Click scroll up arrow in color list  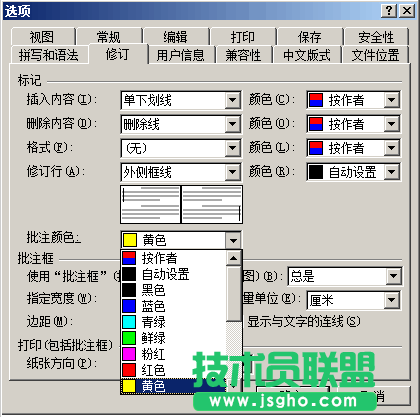[x=233, y=258]
